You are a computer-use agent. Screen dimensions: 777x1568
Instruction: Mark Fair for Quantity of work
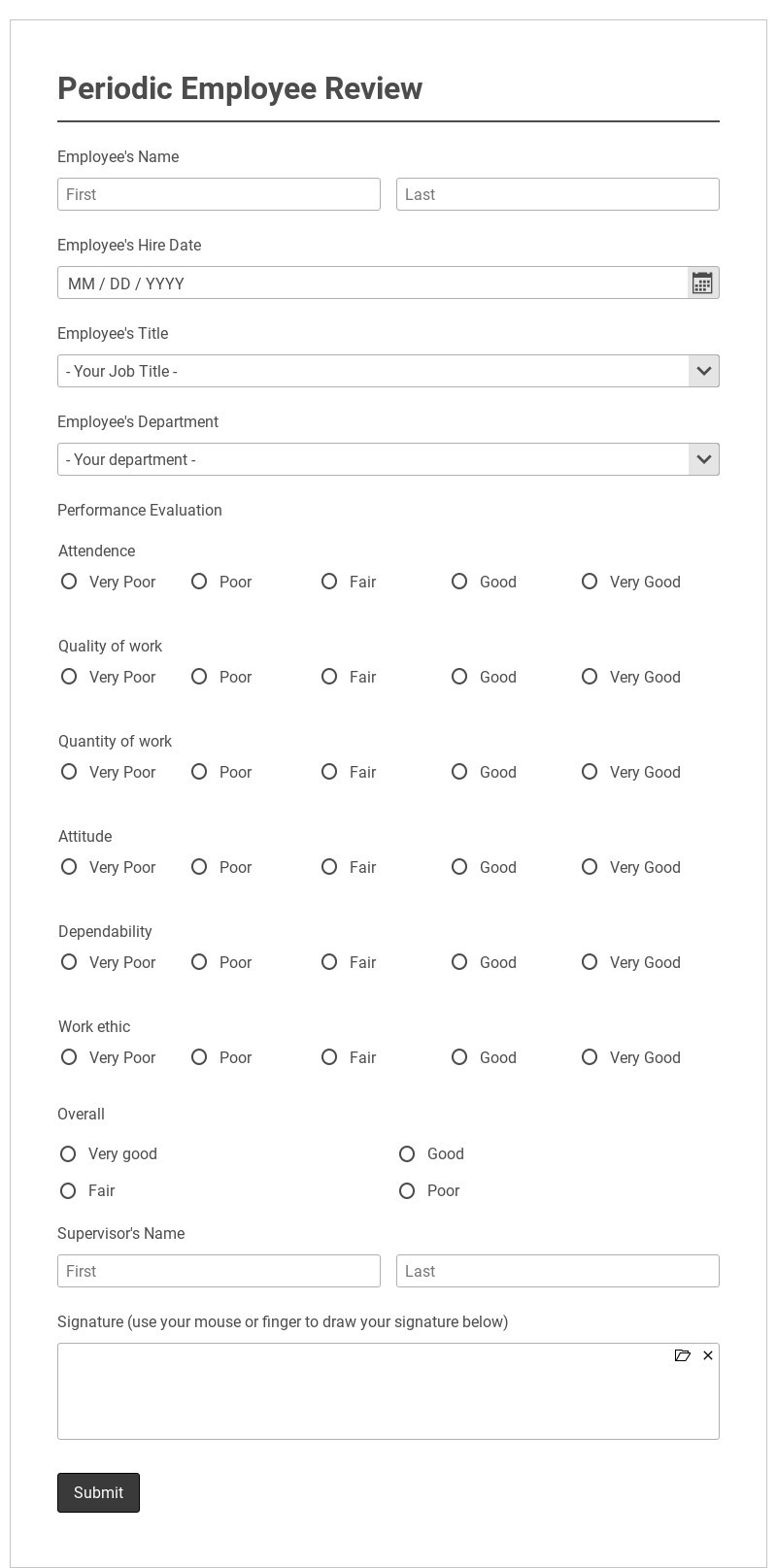point(329,772)
